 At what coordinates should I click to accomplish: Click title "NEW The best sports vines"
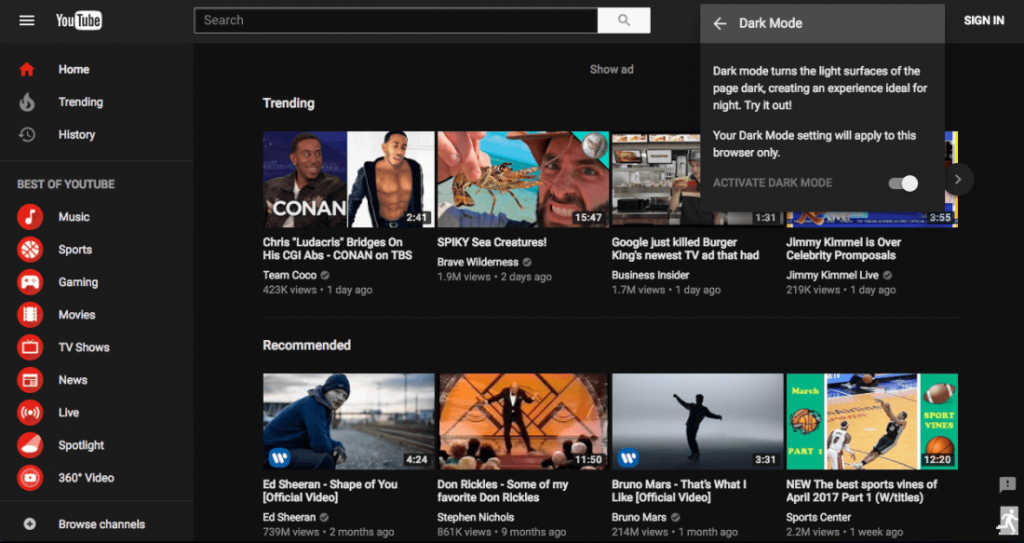(861, 491)
